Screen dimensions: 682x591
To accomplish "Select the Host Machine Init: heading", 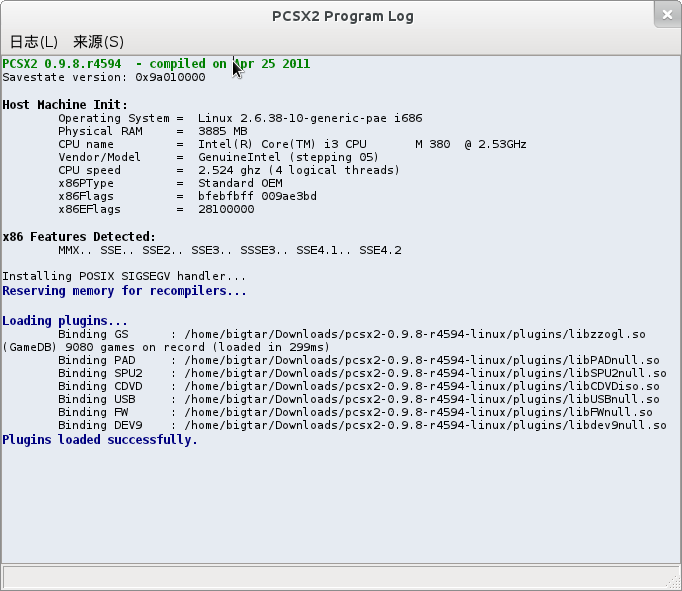I will click(65, 105).
